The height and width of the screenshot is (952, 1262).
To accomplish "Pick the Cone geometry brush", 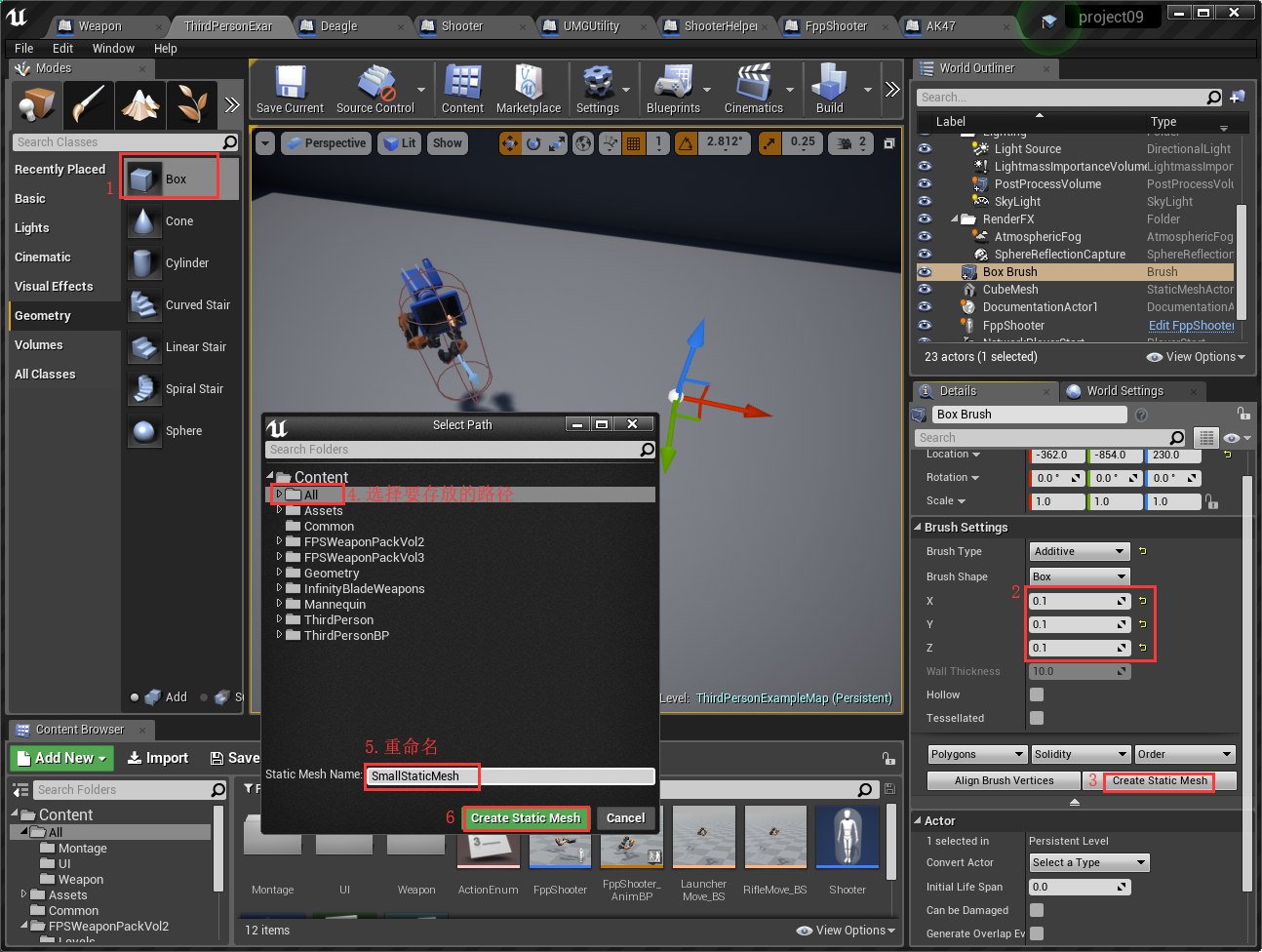I will 181,221.
